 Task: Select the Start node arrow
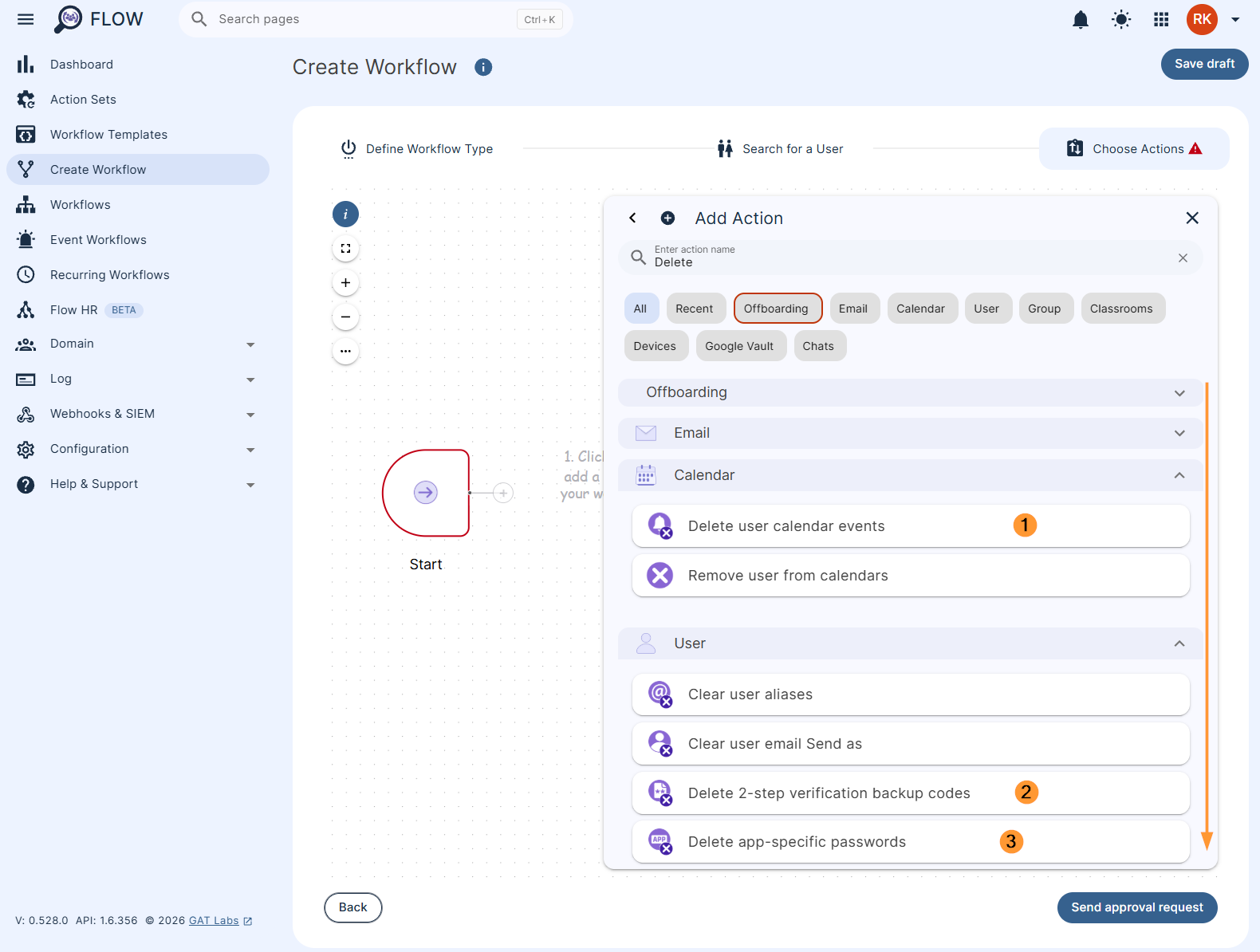point(426,493)
